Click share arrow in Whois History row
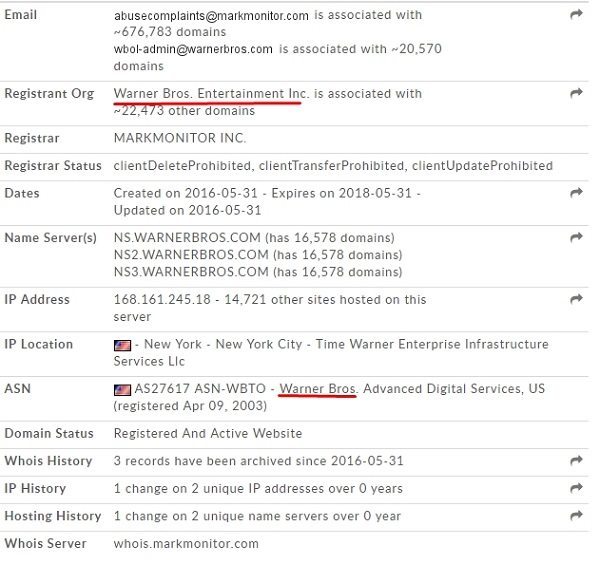 [576, 460]
